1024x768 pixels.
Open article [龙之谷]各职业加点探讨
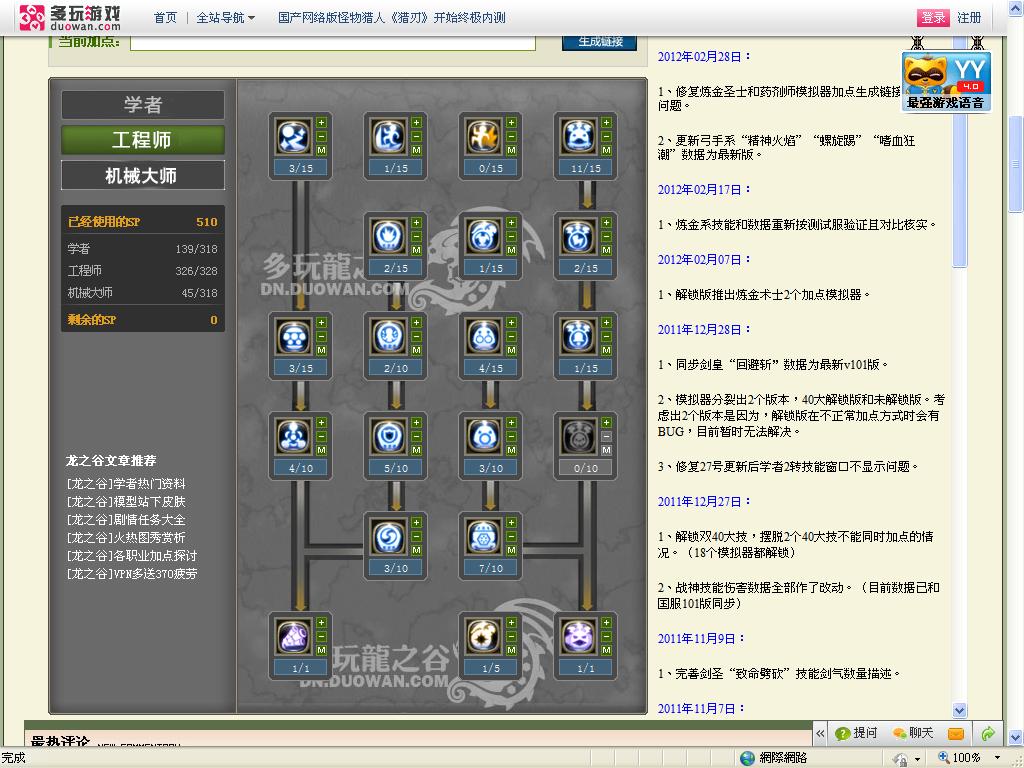point(132,556)
